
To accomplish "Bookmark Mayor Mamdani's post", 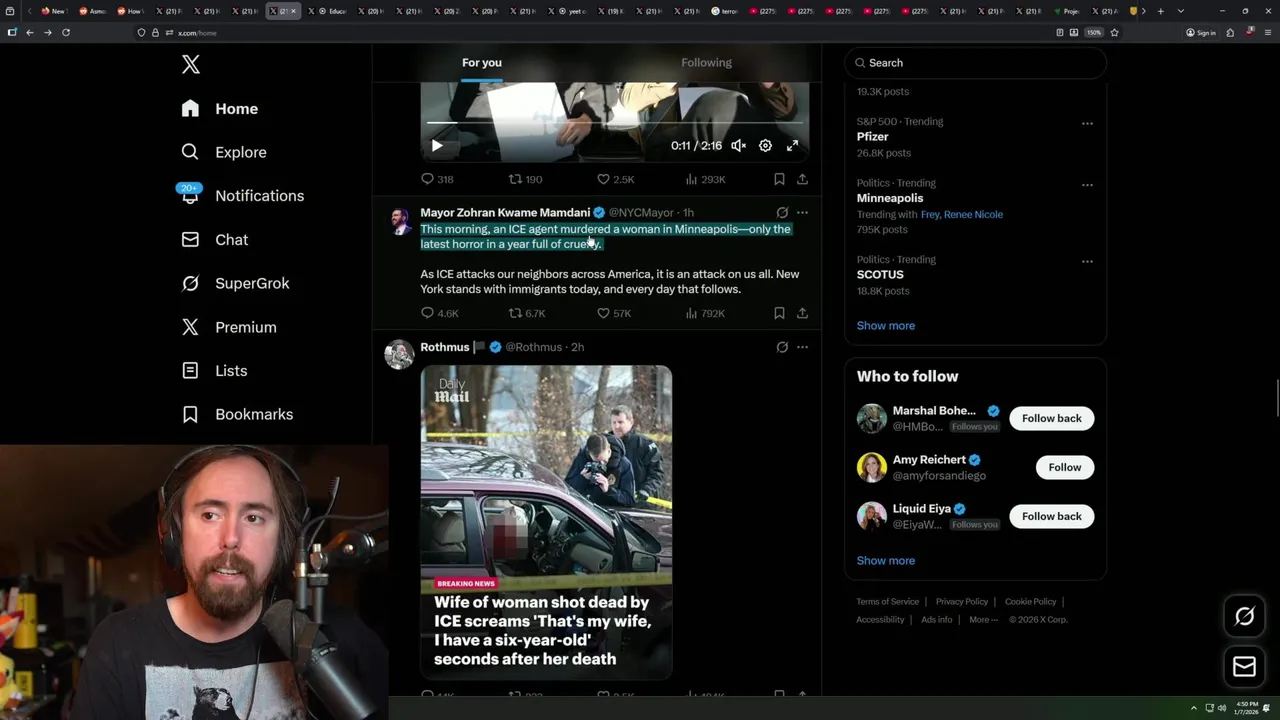I will click(x=779, y=313).
